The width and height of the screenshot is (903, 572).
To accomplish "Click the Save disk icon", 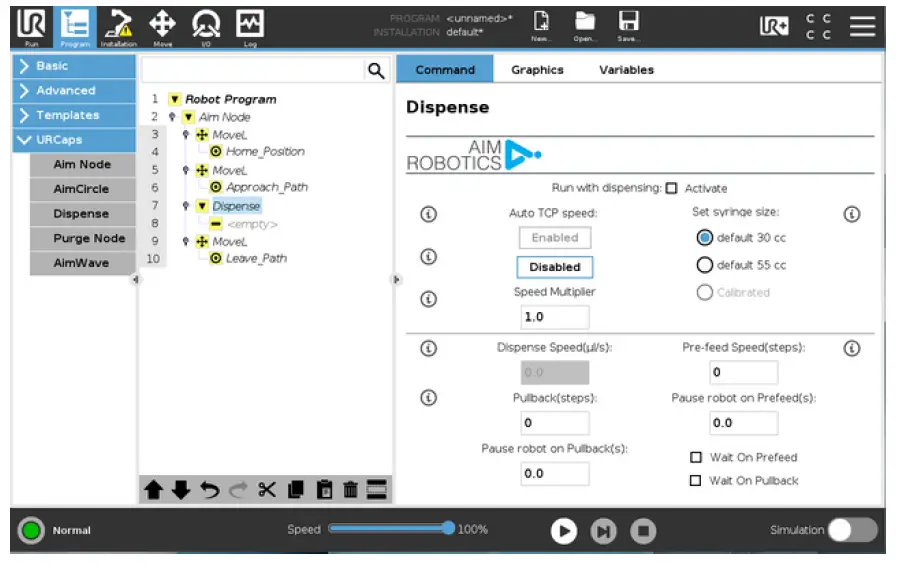I will point(628,26).
